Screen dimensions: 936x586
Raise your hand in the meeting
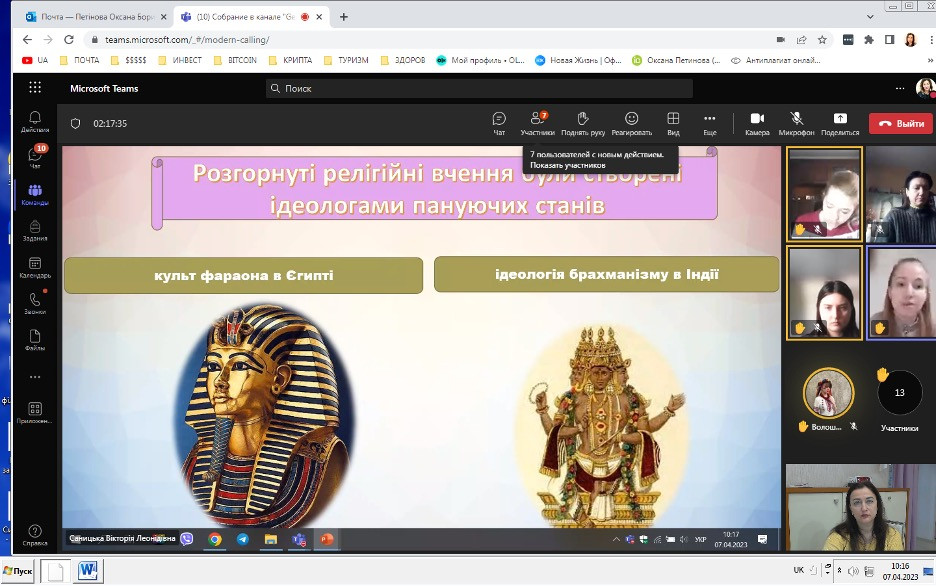(x=583, y=124)
